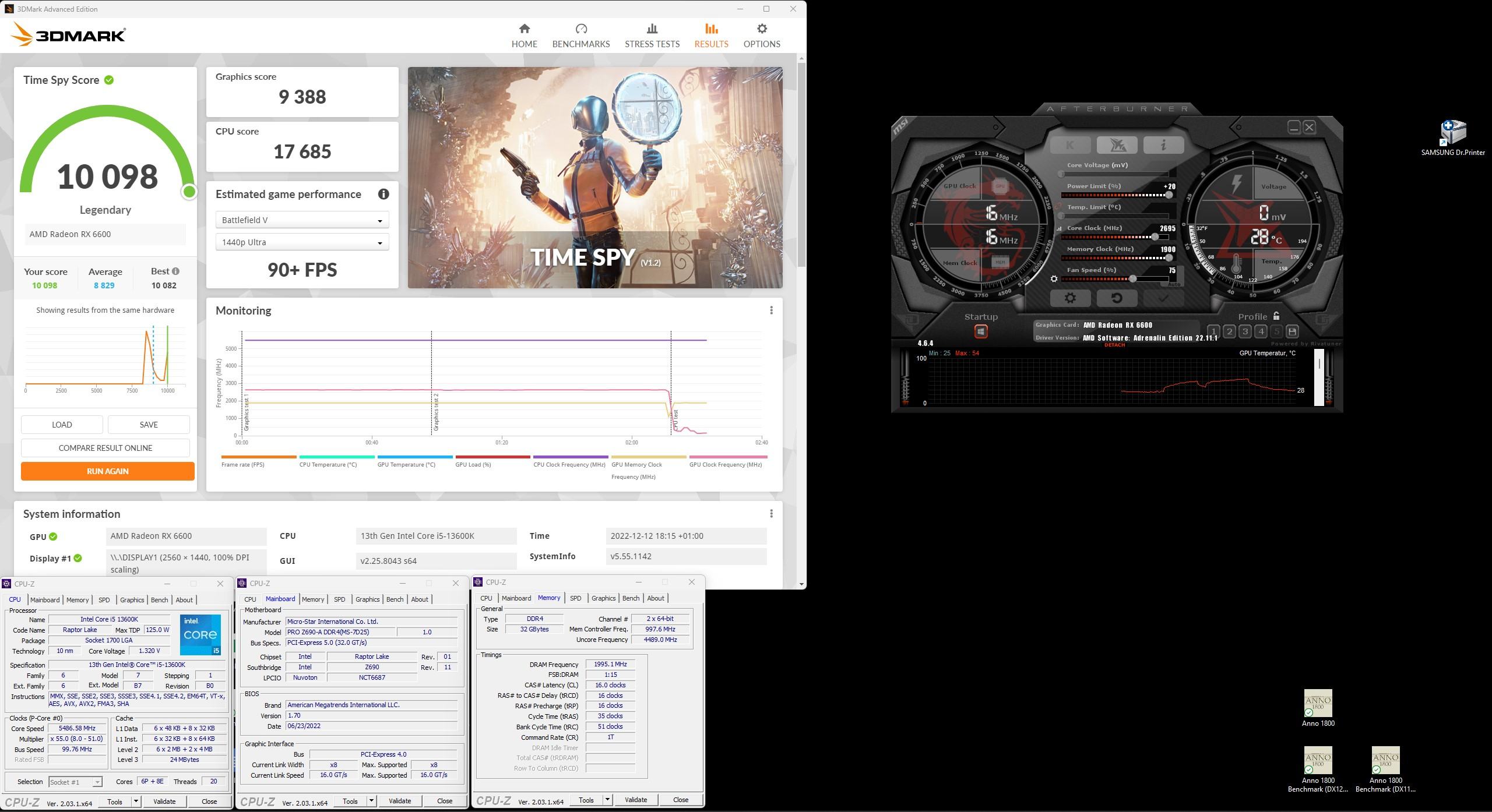This screenshot has height=812, width=1492.
Task: Click the Intel Core i5 logo in CPU-Z
Action: [x=200, y=634]
